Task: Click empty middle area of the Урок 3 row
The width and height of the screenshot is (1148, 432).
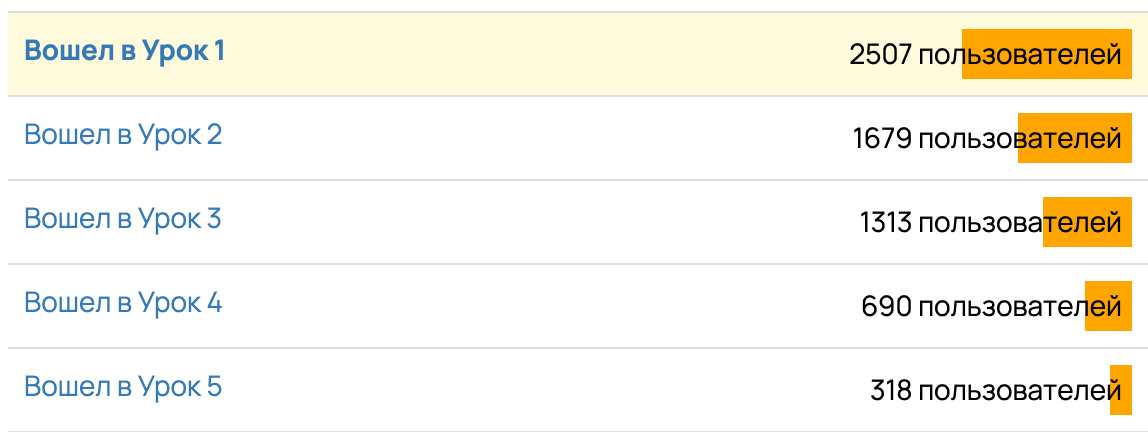Action: point(530,222)
